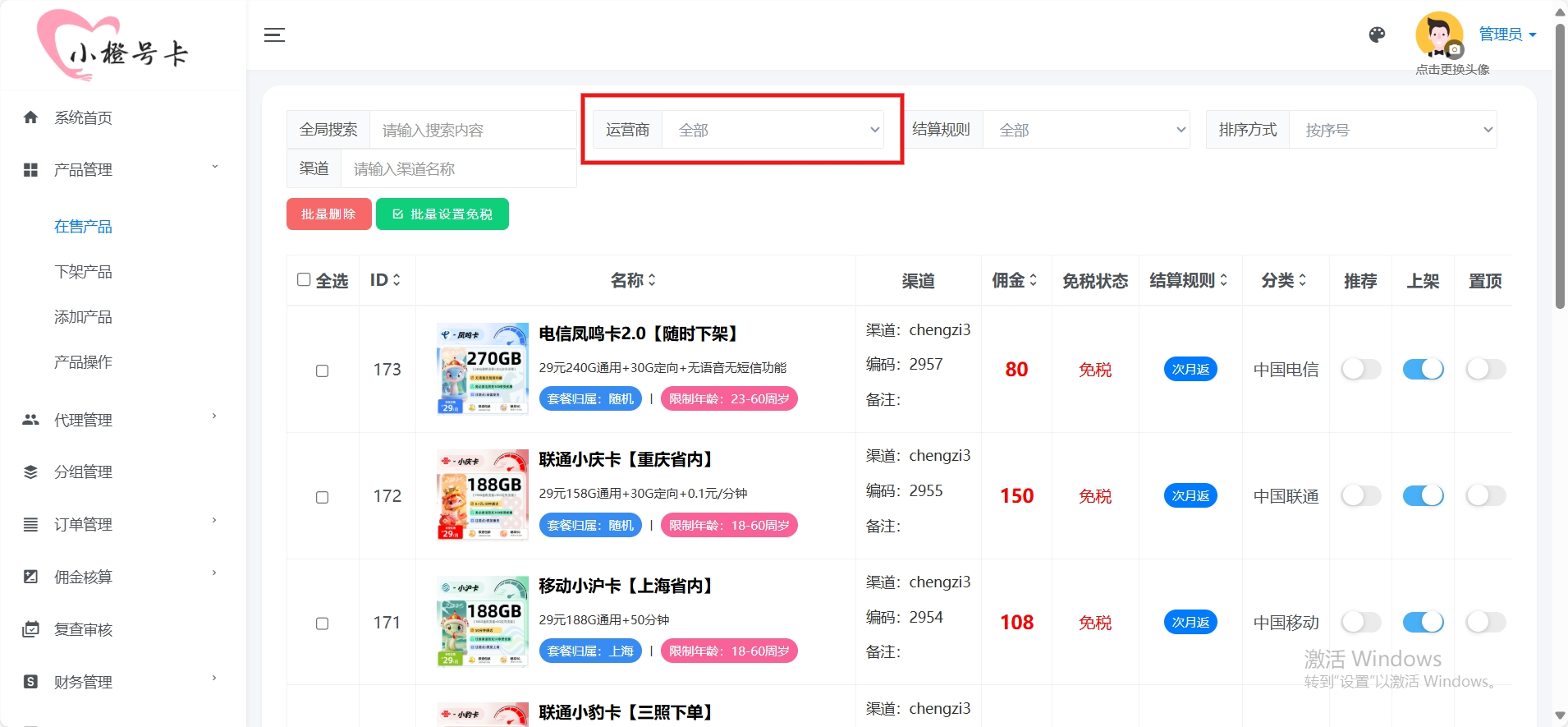The image size is (1568, 727).
Task: Open the theme palette icon
Action: [1377, 35]
